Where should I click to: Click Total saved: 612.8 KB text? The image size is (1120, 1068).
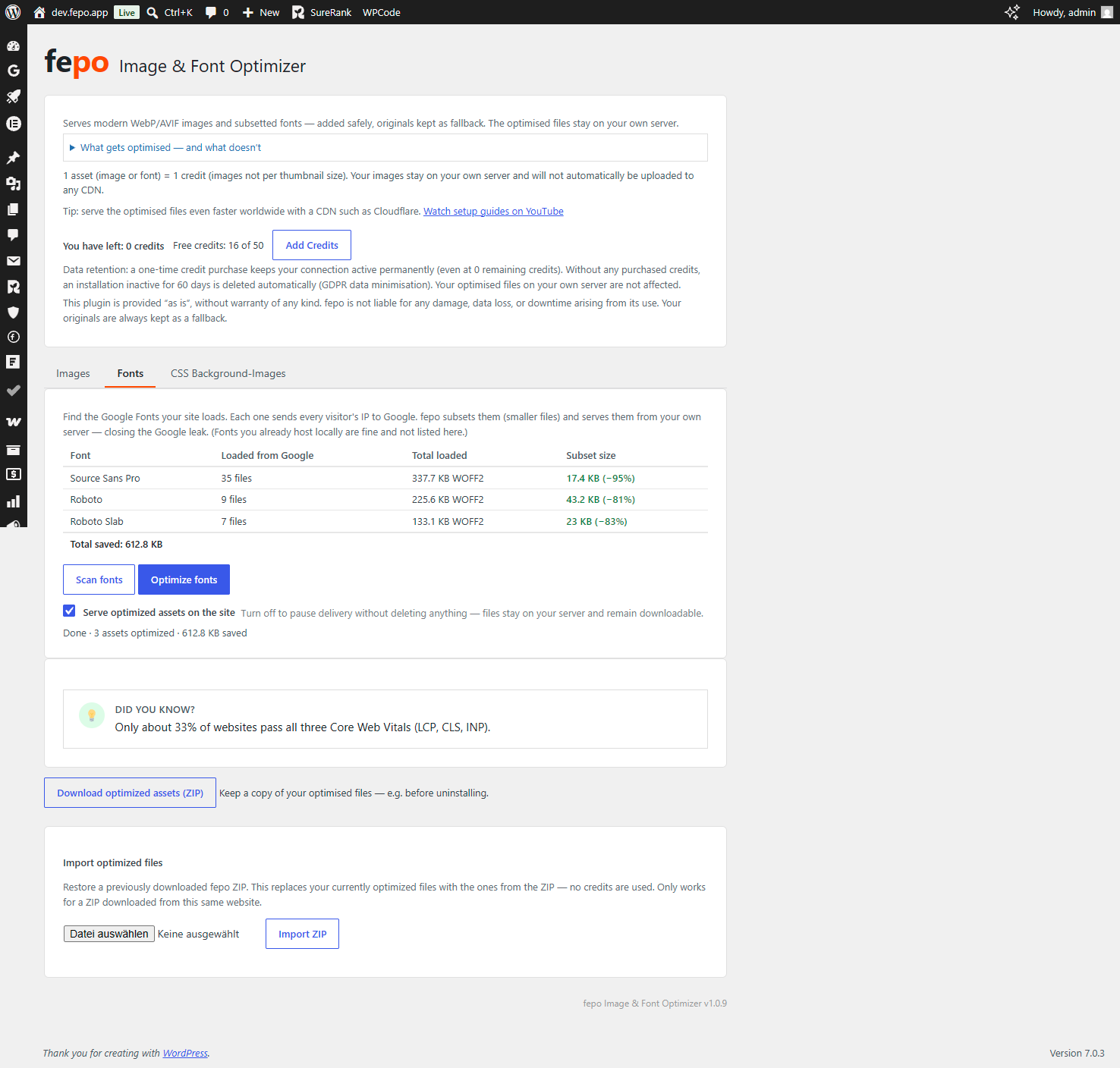coord(116,544)
